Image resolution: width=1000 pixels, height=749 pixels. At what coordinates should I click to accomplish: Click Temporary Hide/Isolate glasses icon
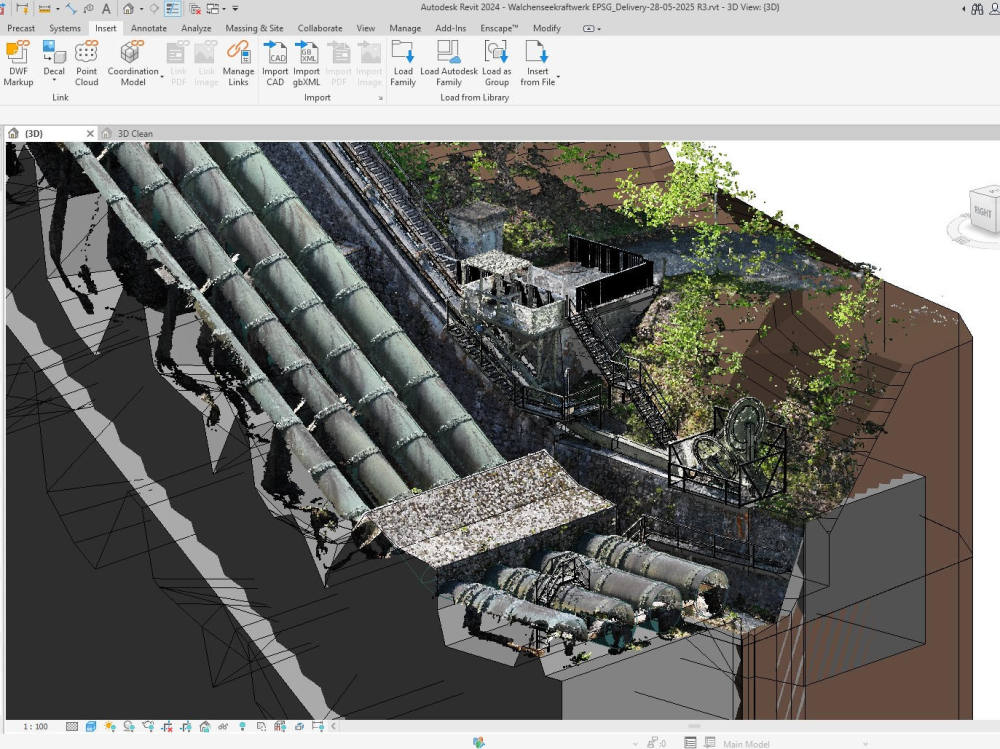tap(223, 727)
